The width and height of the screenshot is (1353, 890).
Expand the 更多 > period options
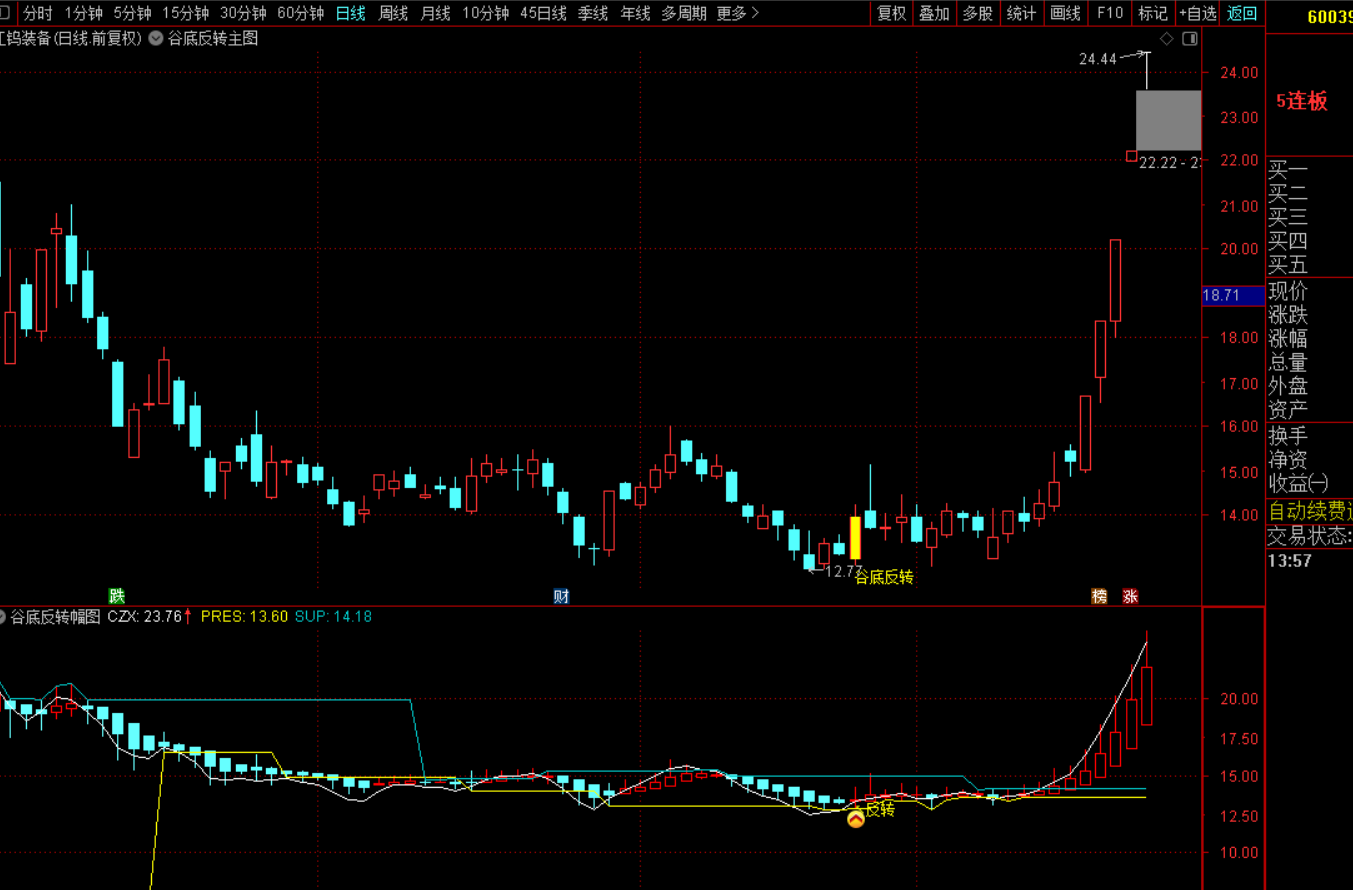click(x=737, y=13)
